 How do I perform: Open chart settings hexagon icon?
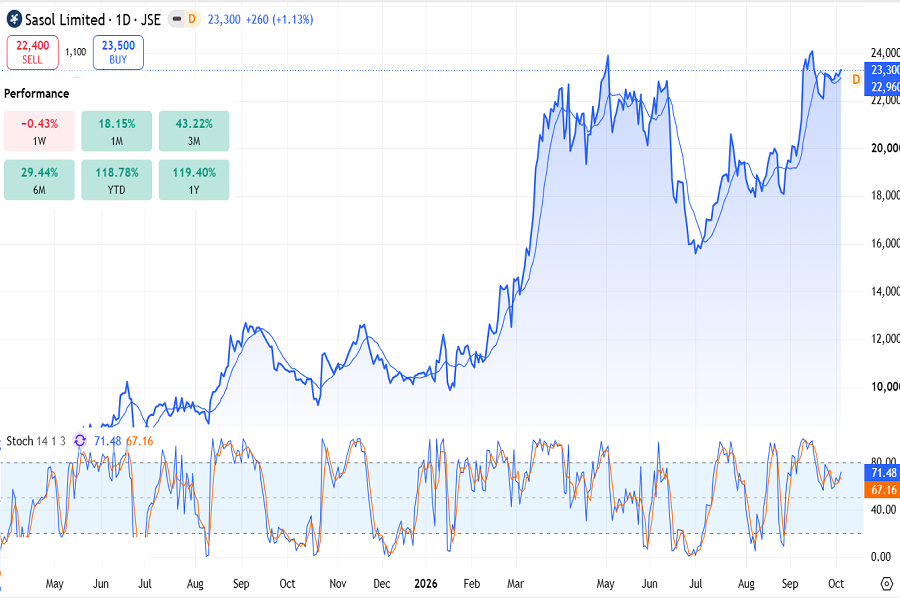pyautogui.click(x=887, y=584)
